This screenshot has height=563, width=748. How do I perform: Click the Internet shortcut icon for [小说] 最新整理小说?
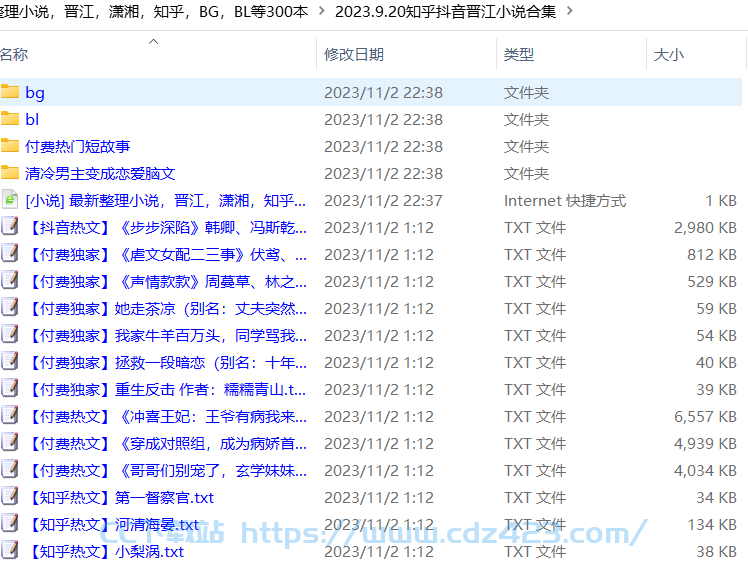(10, 200)
